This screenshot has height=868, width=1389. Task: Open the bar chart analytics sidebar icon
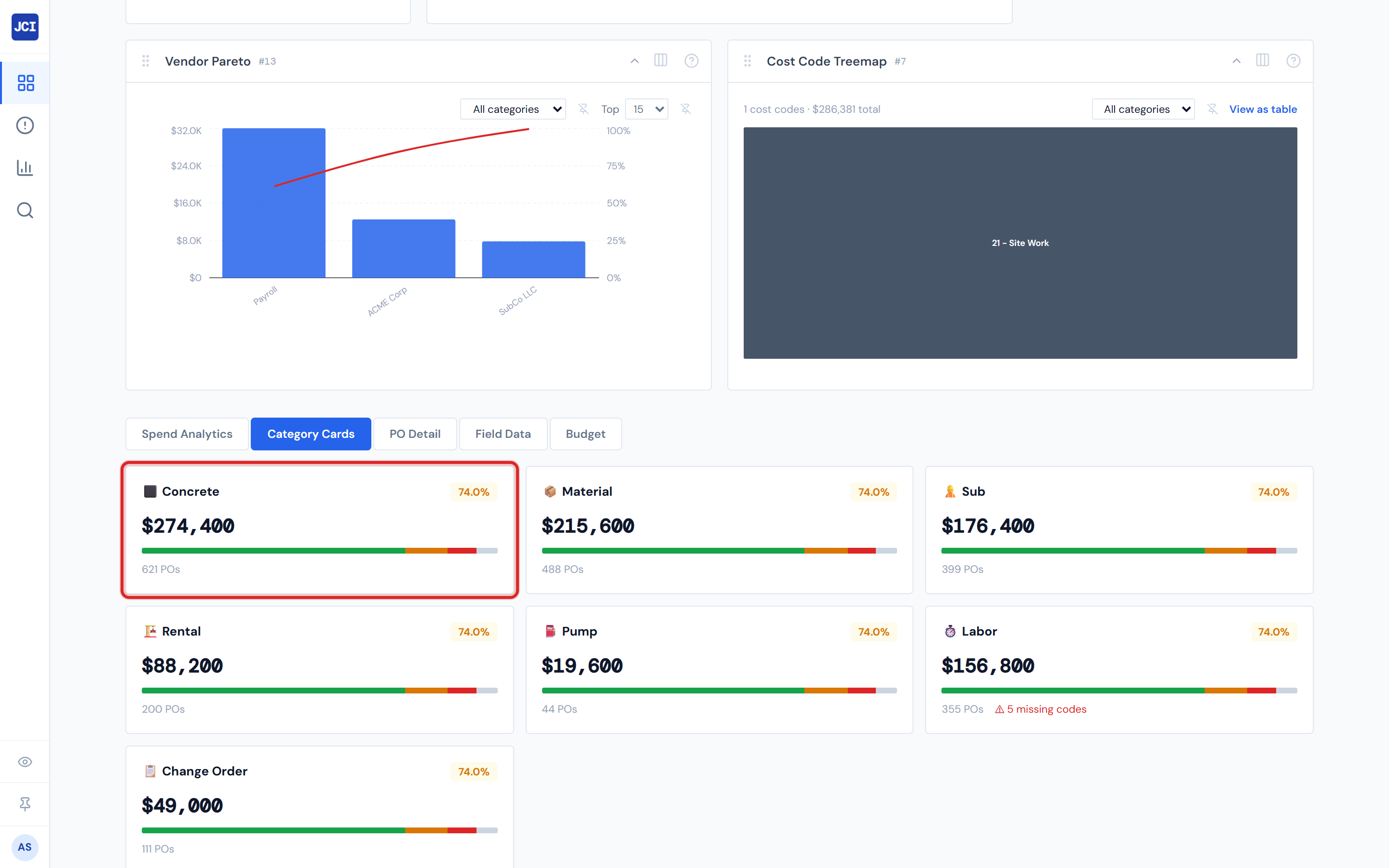(25, 168)
